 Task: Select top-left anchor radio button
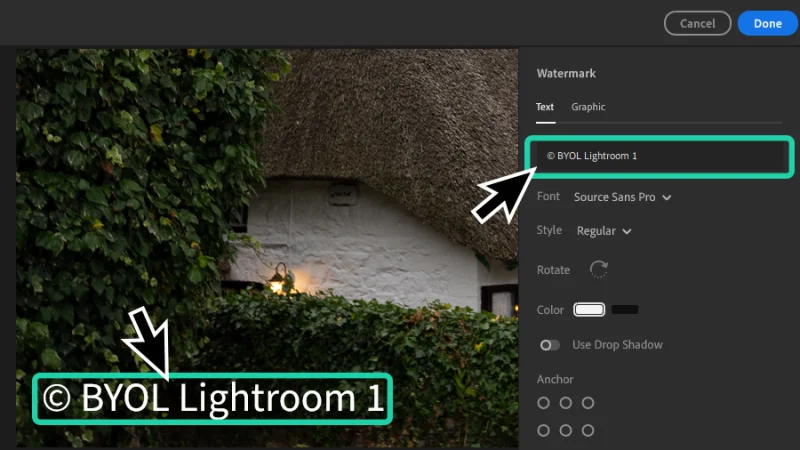(x=543, y=403)
